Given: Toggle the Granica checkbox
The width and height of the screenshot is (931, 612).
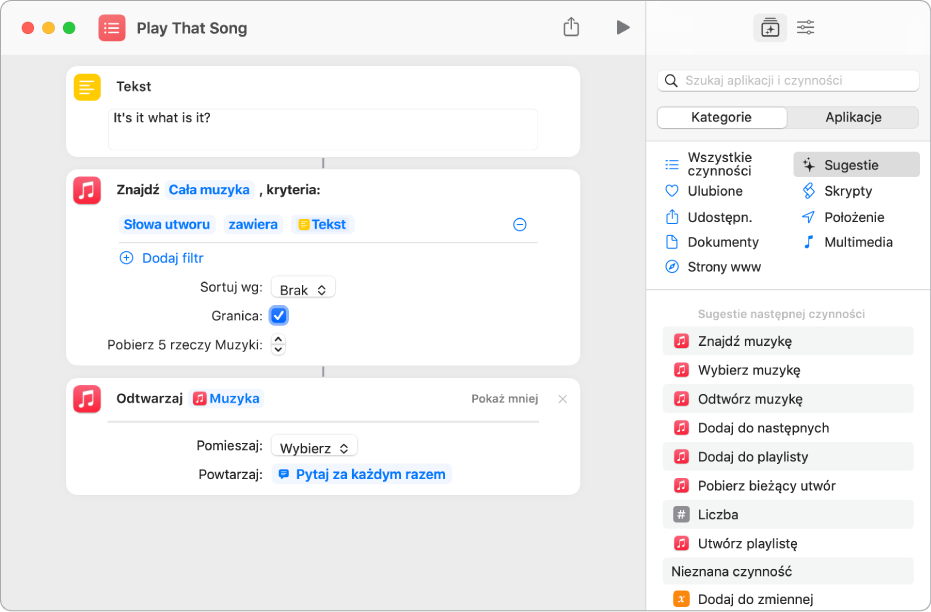Looking at the screenshot, I should [278, 316].
